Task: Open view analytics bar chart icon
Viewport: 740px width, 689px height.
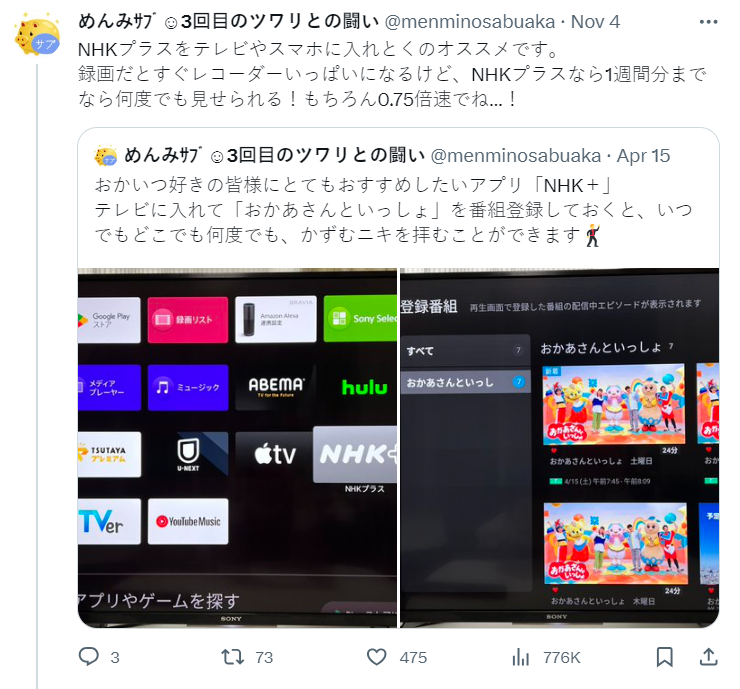Action: (x=521, y=657)
